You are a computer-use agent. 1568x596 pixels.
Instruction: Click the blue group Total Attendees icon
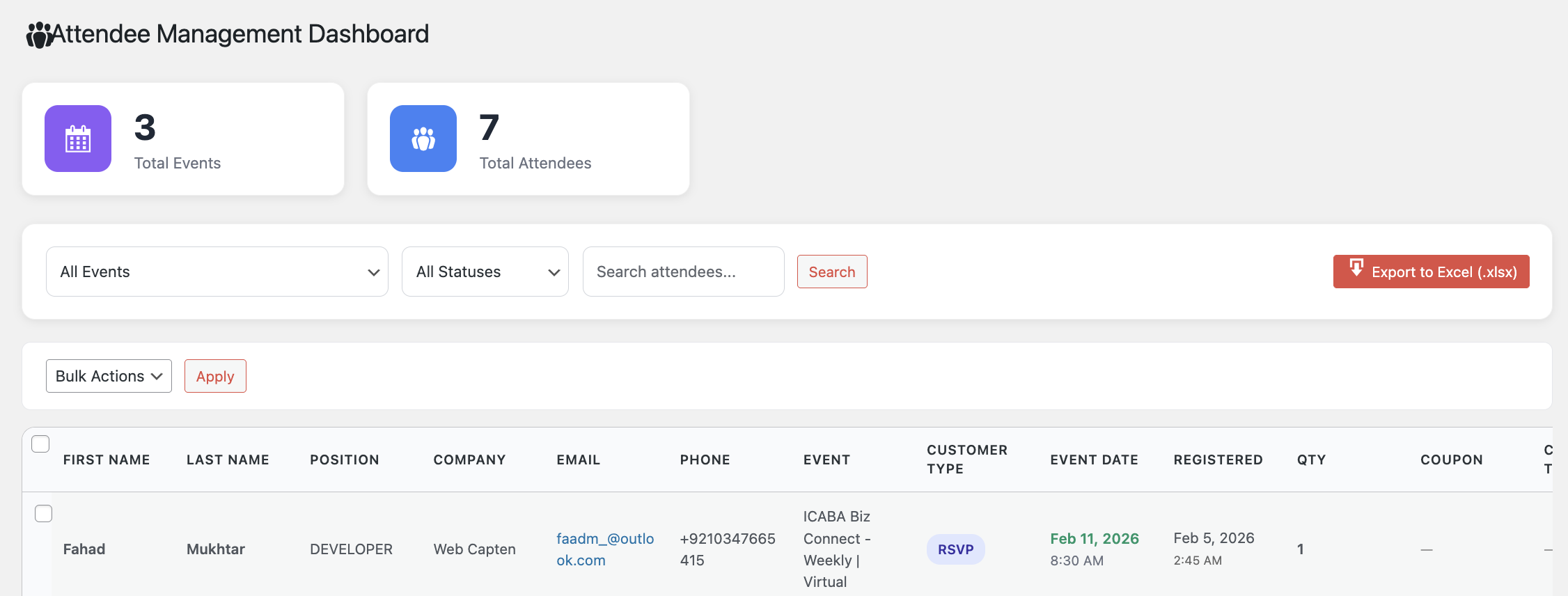click(423, 139)
